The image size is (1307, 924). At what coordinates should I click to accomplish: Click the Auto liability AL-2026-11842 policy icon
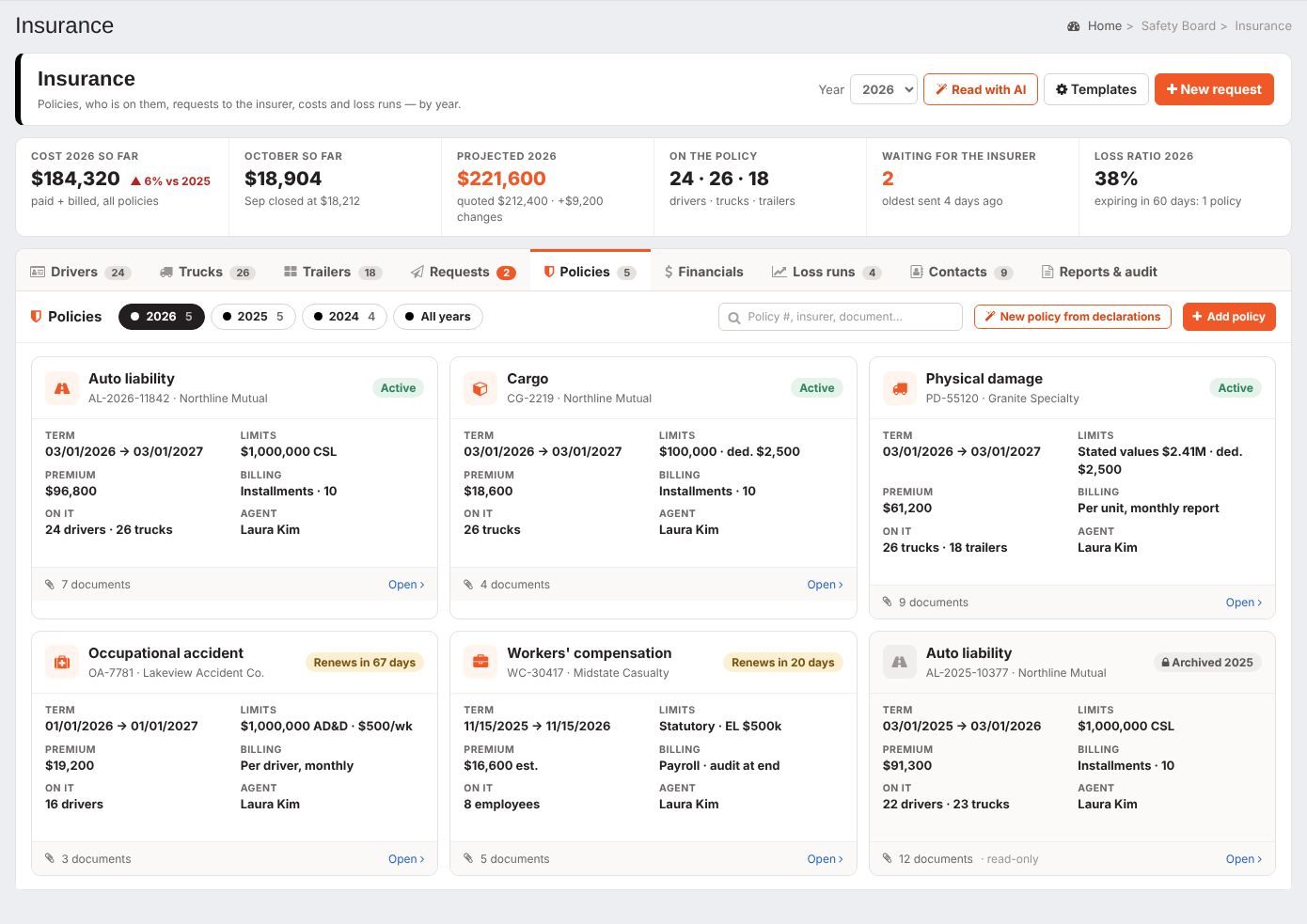(x=62, y=388)
